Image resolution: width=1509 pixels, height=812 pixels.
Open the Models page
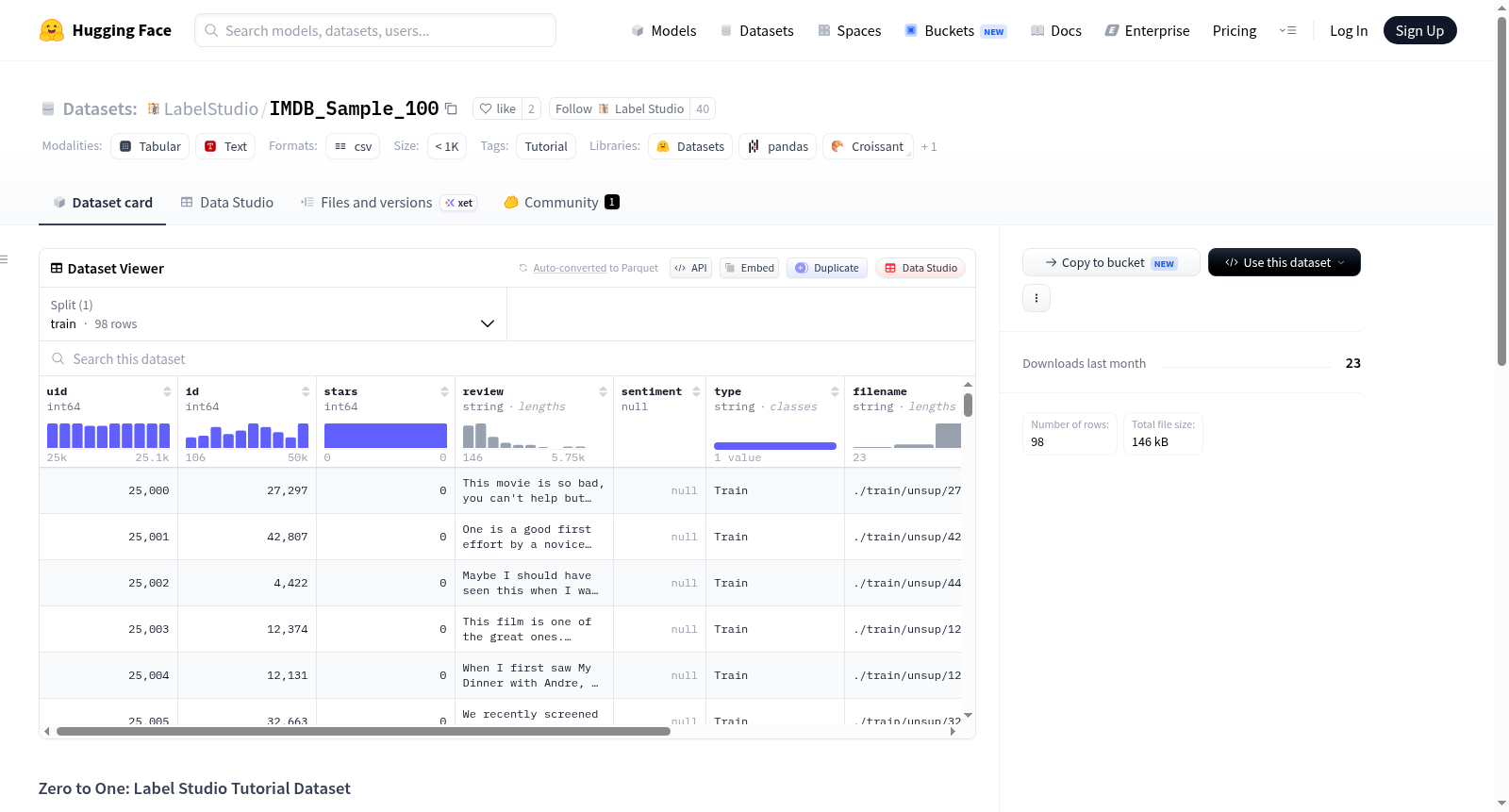(664, 30)
